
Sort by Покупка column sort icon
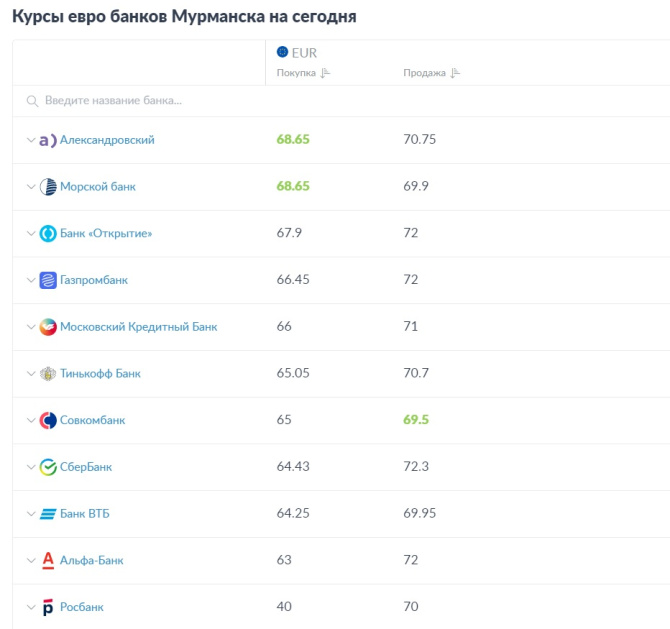click(325, 73)
